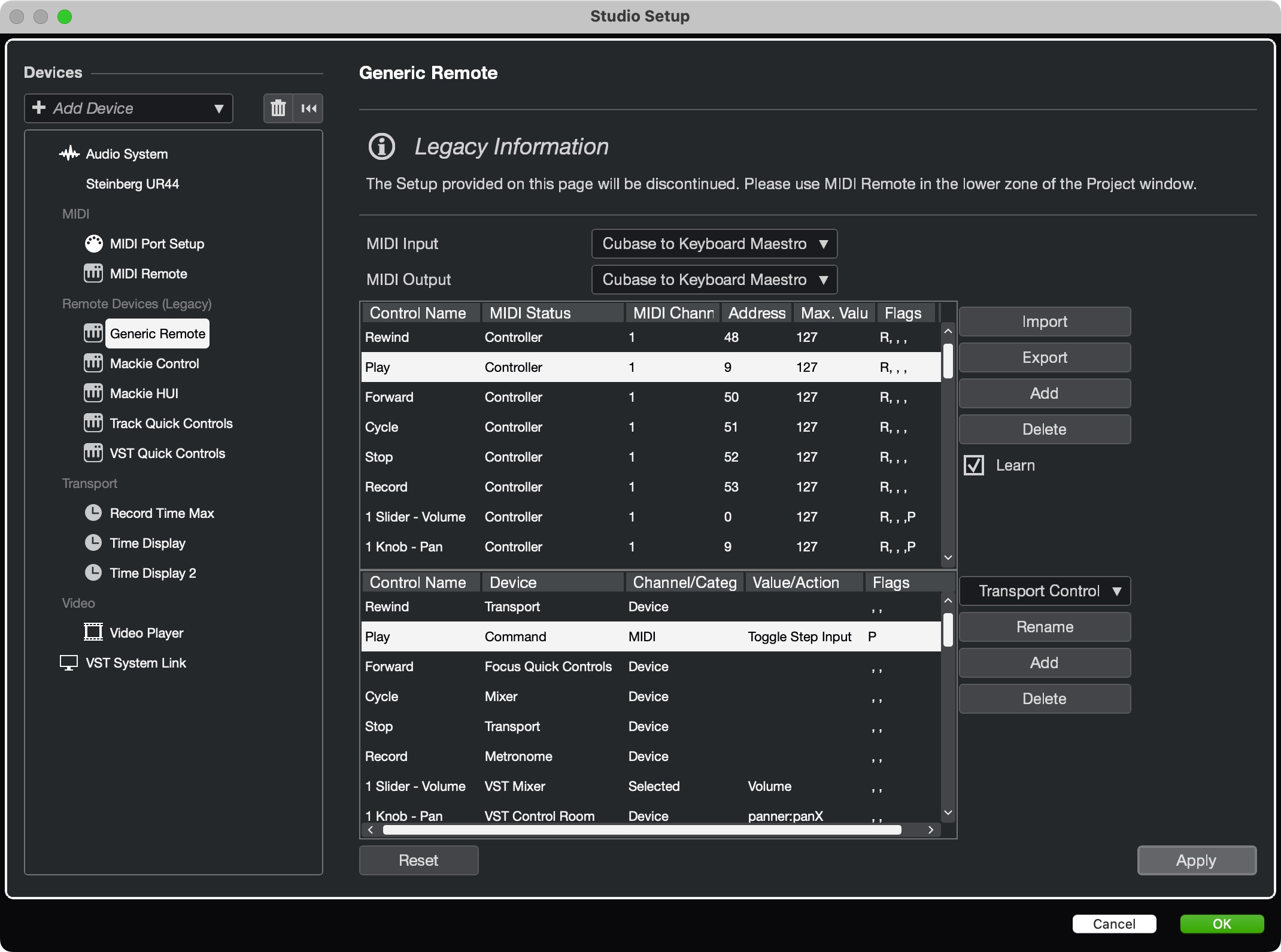Click the Reset button
The height and width of the screenshot is (952, 1281).
tap(418, 860)
